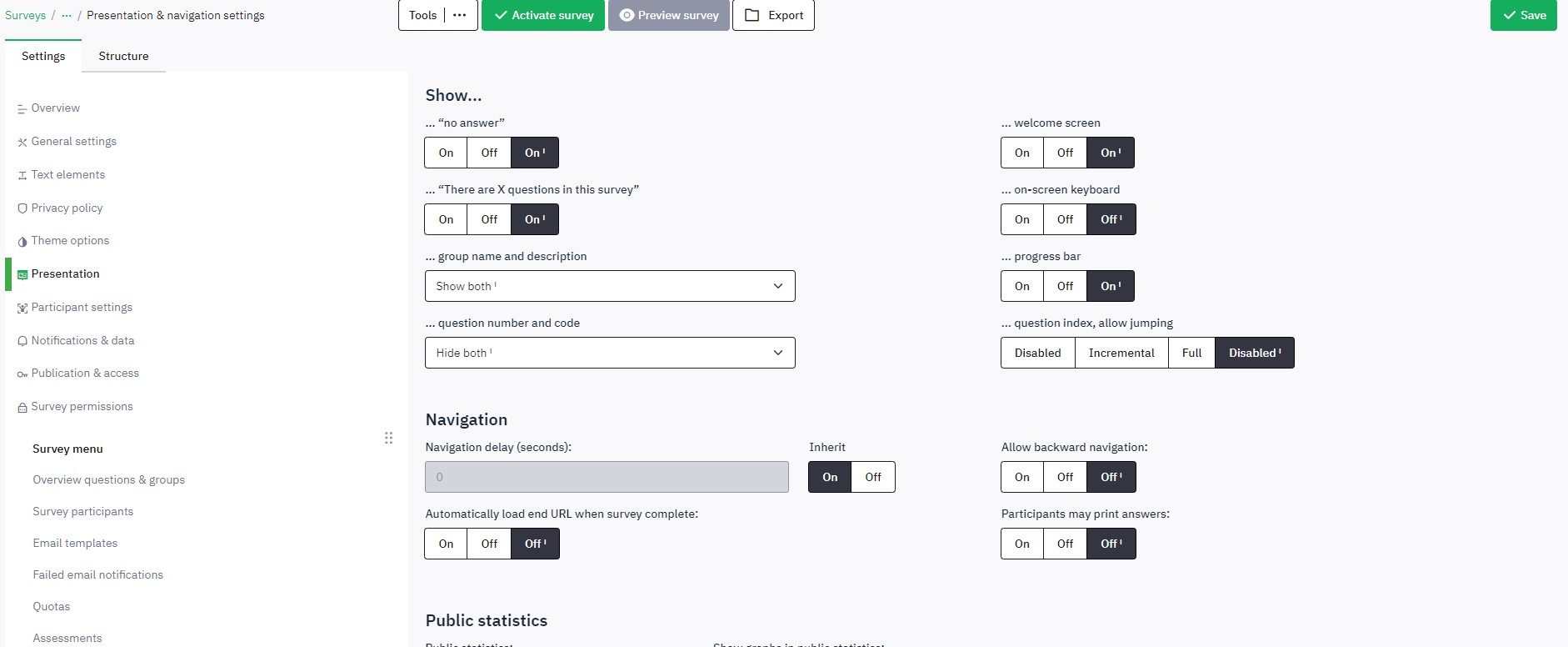1568x647 pixels.
Task: Switch to the Structure tab
Action: coord(123,56)
